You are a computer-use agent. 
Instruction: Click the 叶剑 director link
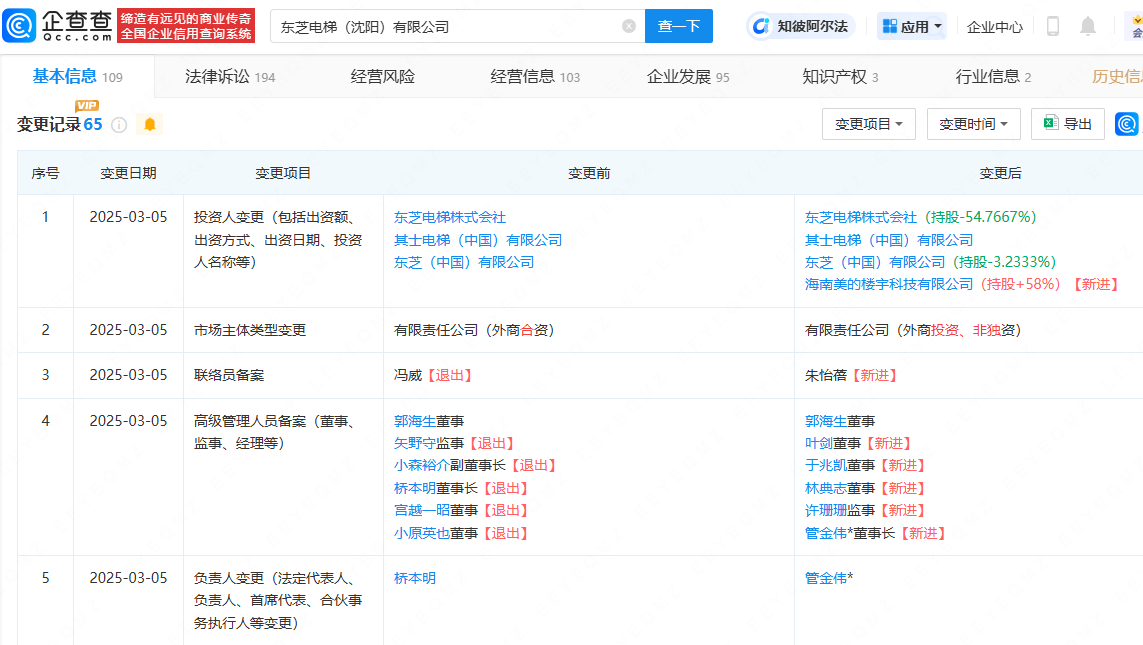[x=819, y=443]
